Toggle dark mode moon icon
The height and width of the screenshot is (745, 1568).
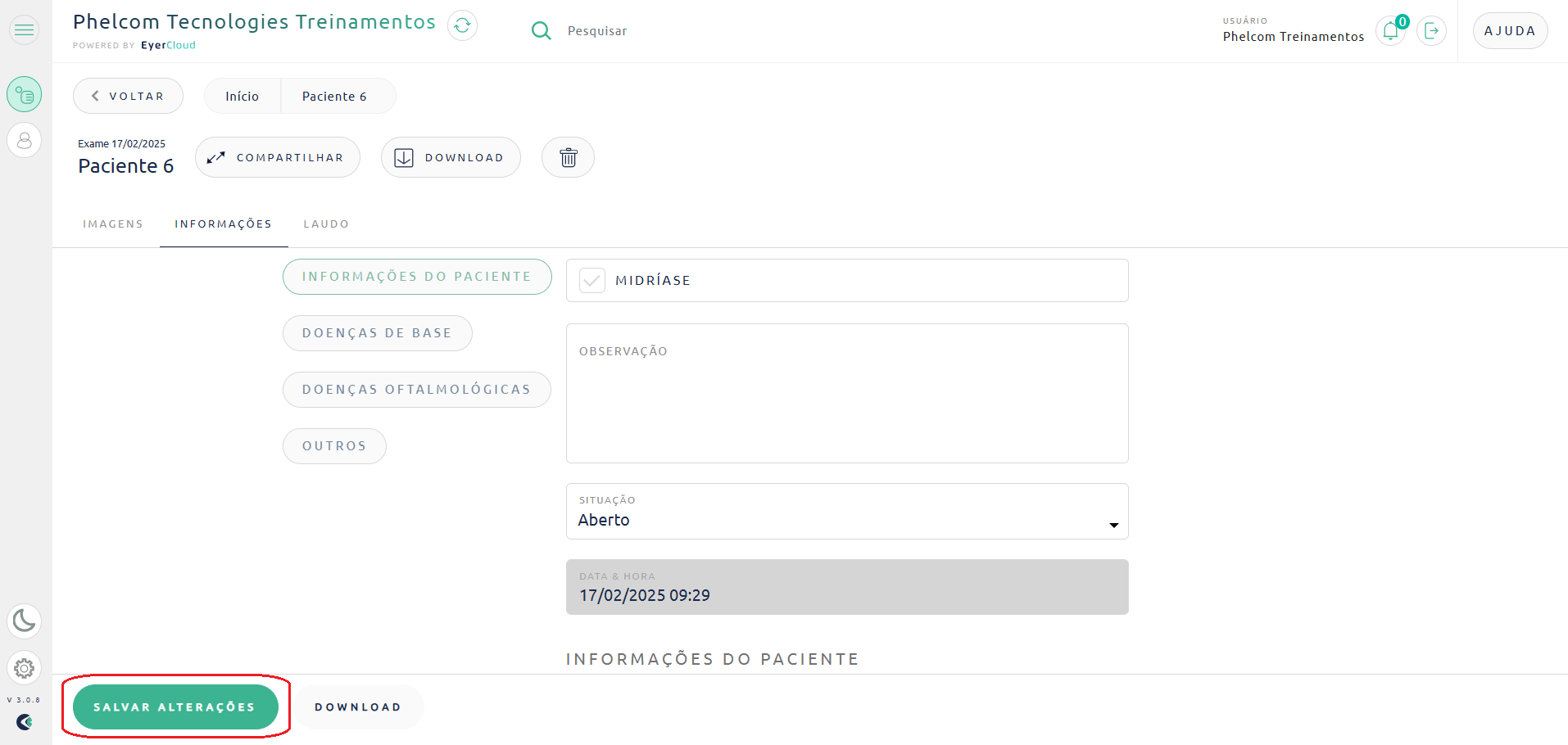tap(25, 621)
